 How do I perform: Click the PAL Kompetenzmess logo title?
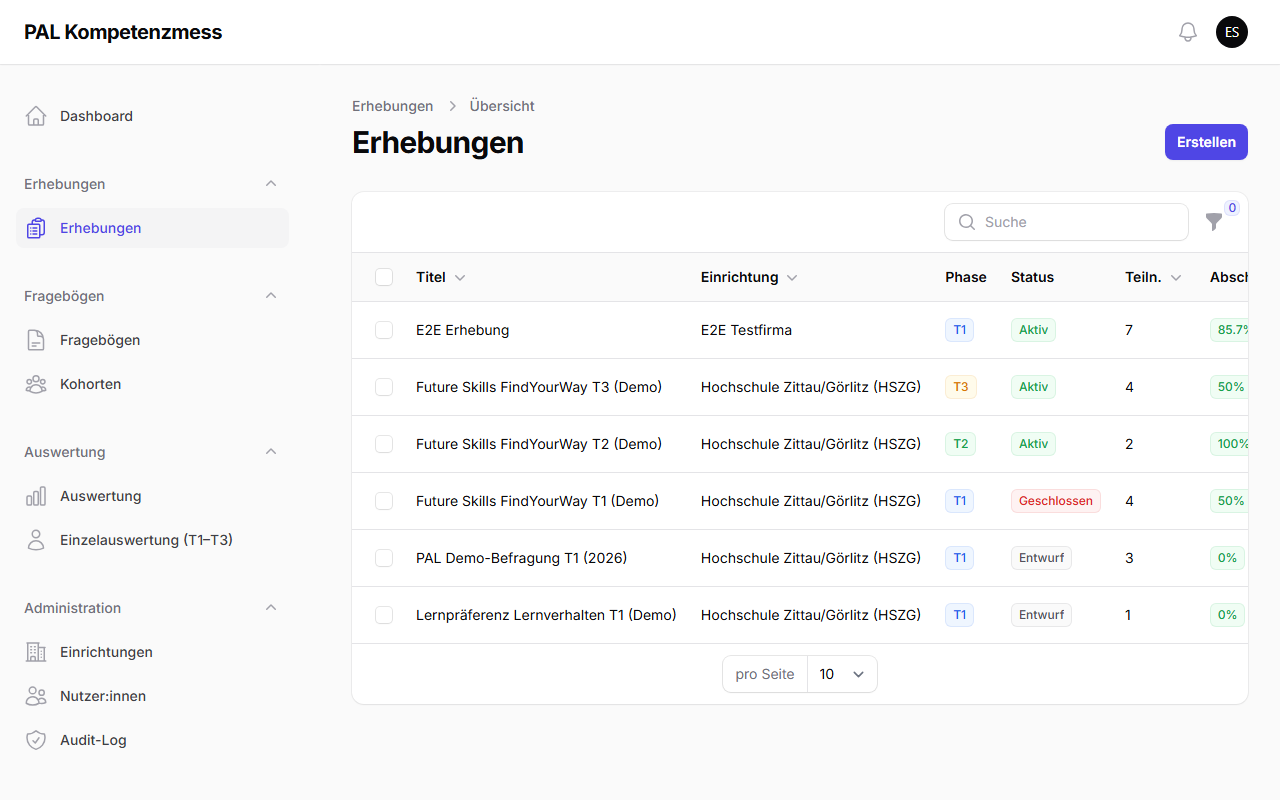tap(123, 32)
